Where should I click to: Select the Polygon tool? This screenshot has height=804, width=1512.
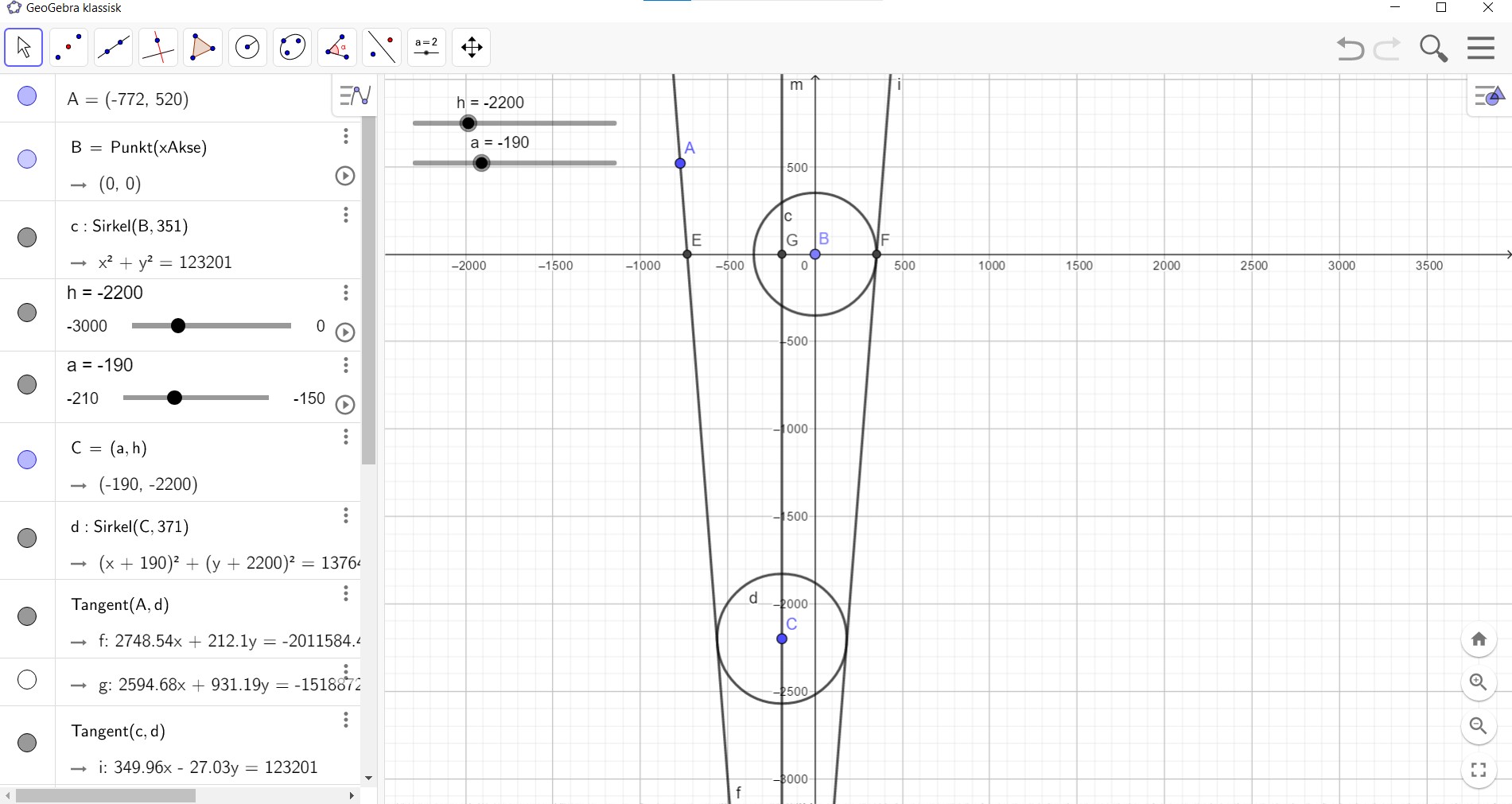[203, 47]
